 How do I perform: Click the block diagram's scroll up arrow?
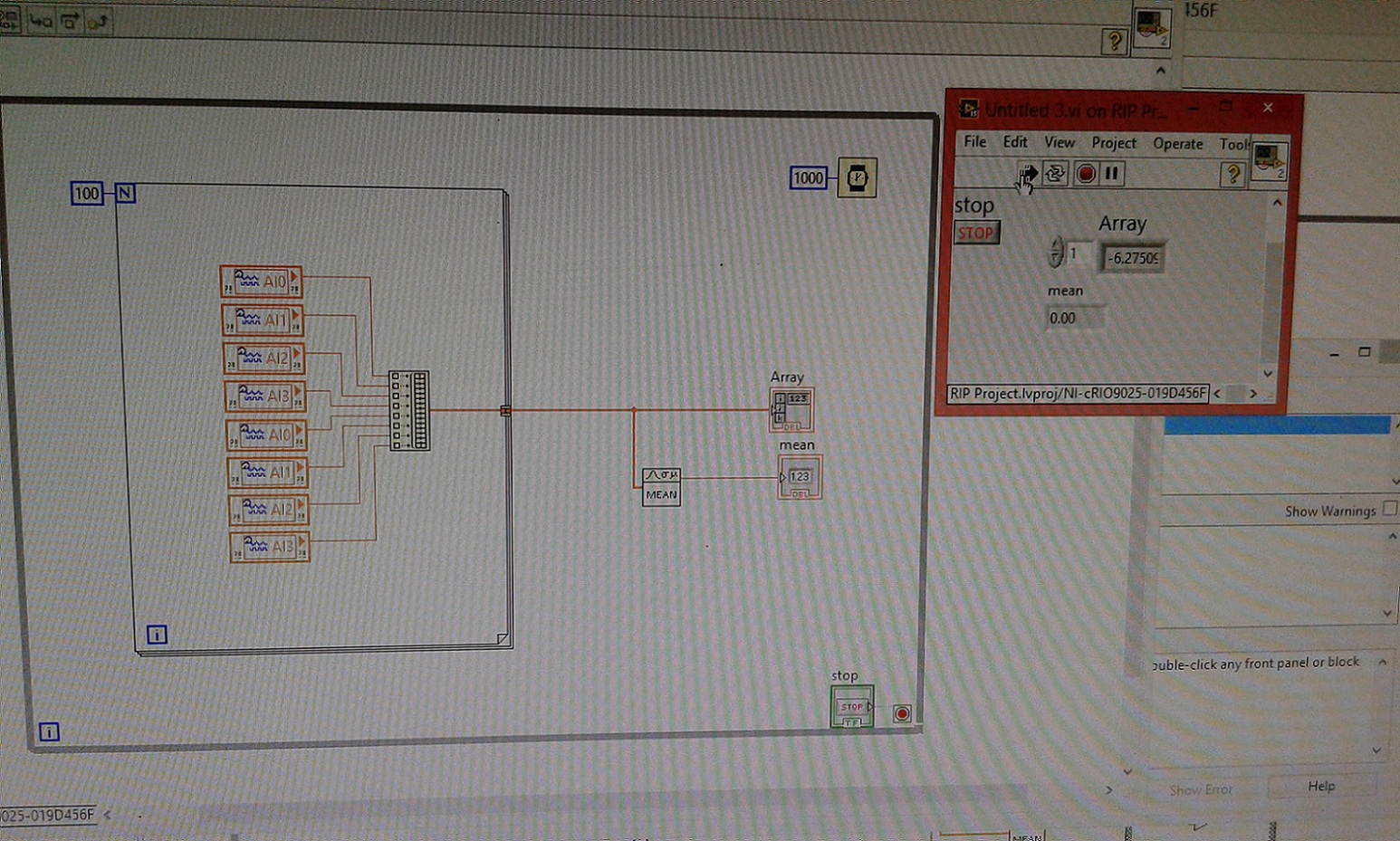pos(1160,70)
